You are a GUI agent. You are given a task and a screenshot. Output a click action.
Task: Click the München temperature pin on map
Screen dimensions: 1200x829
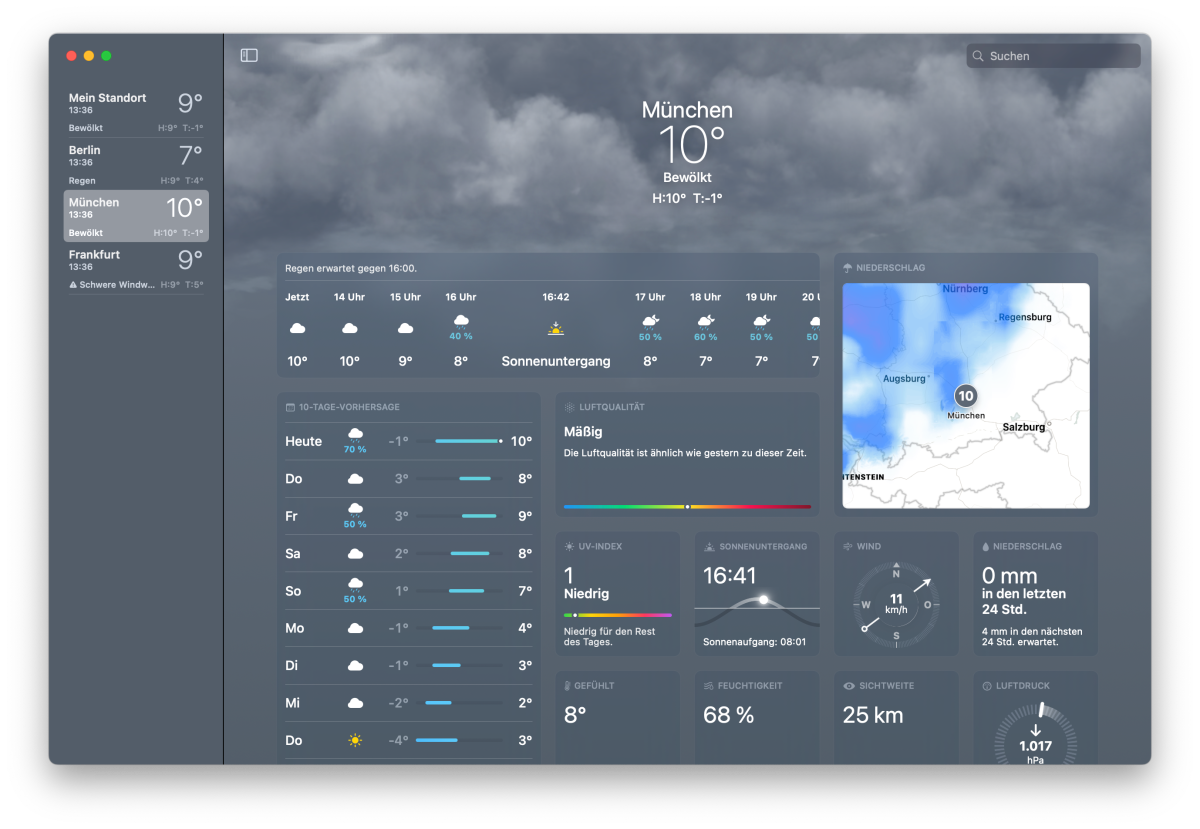(965, 396)
